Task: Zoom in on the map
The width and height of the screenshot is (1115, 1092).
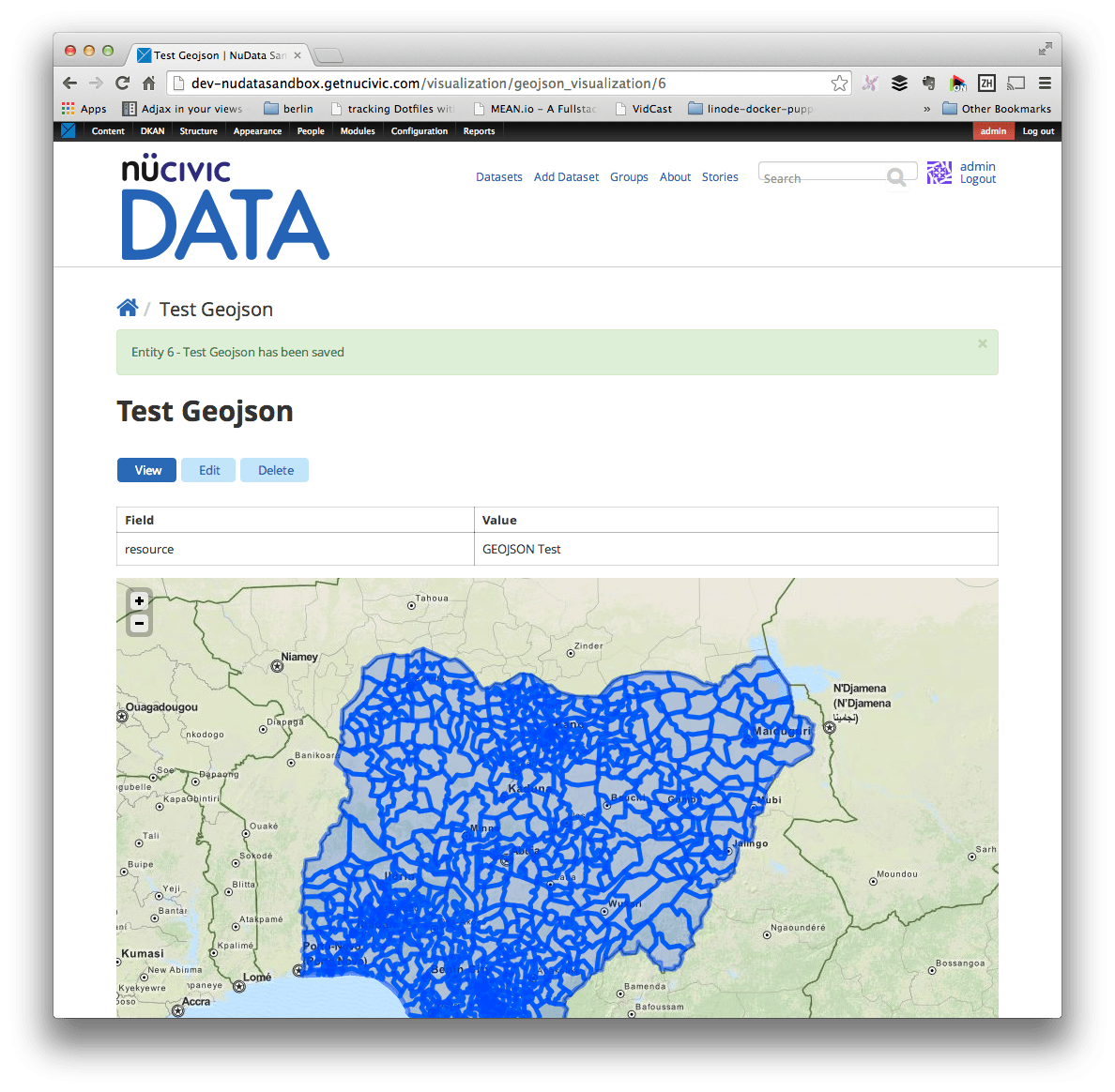Action: (139, 600)
